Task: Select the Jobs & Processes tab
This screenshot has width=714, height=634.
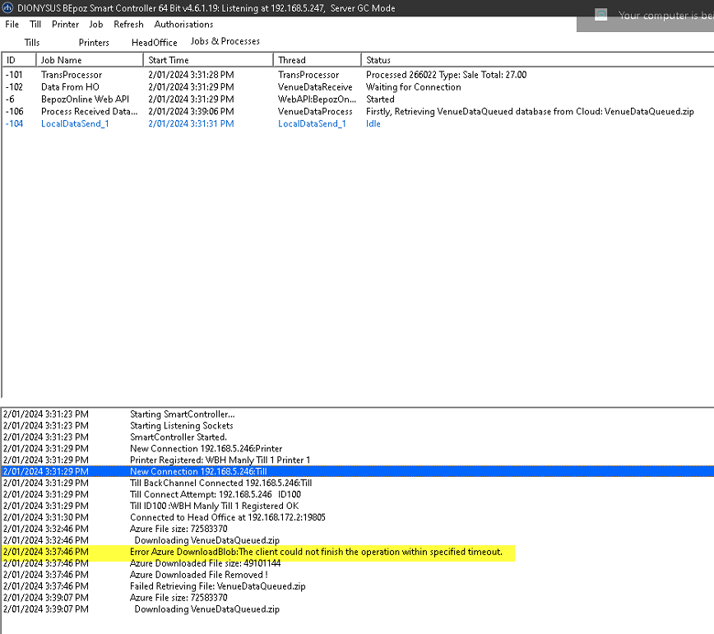Action: tap(225, 42)
